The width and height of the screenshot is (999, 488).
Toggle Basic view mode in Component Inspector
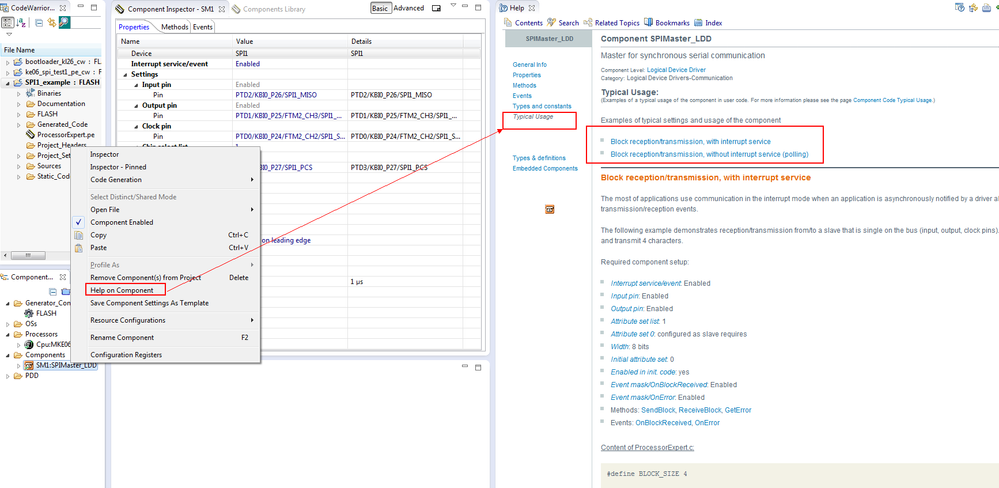point(380,8)
